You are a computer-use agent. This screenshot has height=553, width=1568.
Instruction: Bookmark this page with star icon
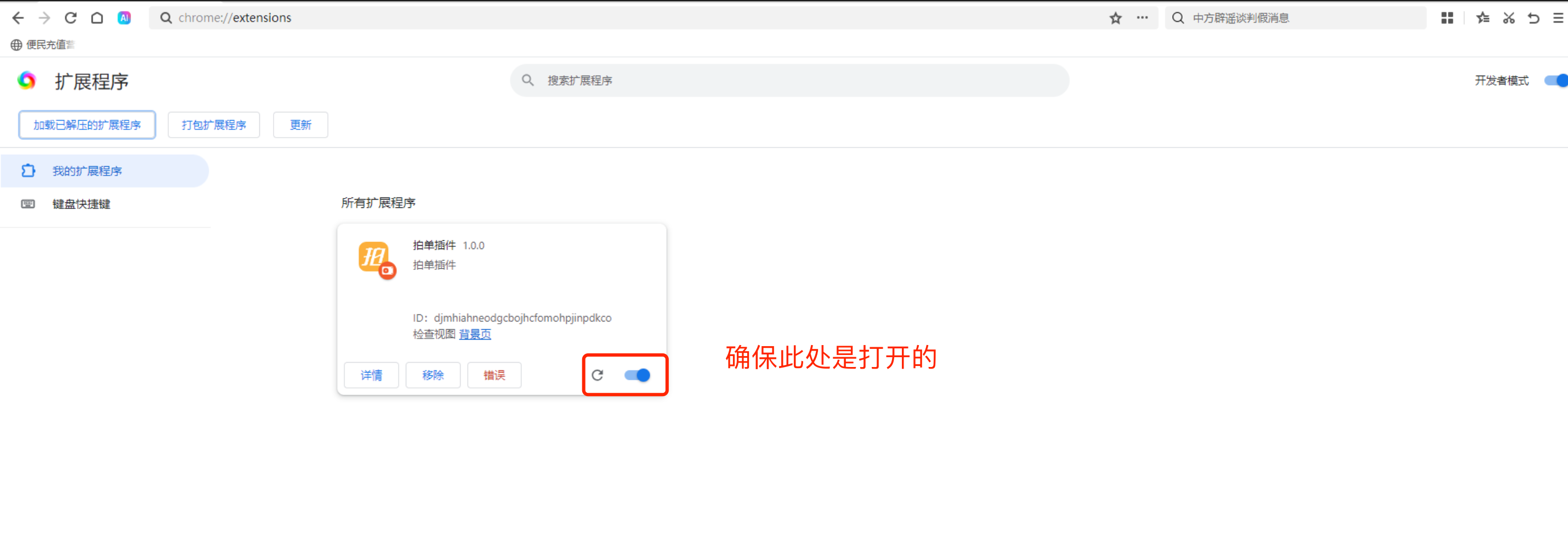pos(1115,18)
